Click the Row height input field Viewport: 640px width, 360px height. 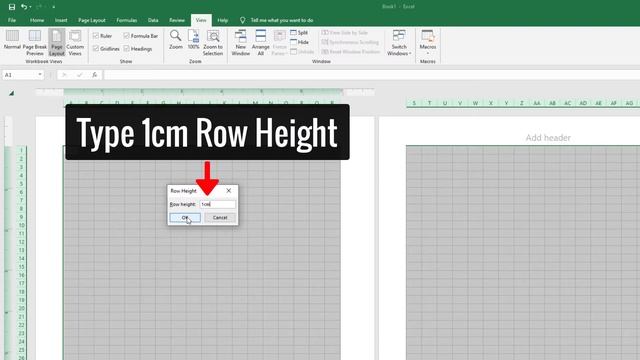218,204
